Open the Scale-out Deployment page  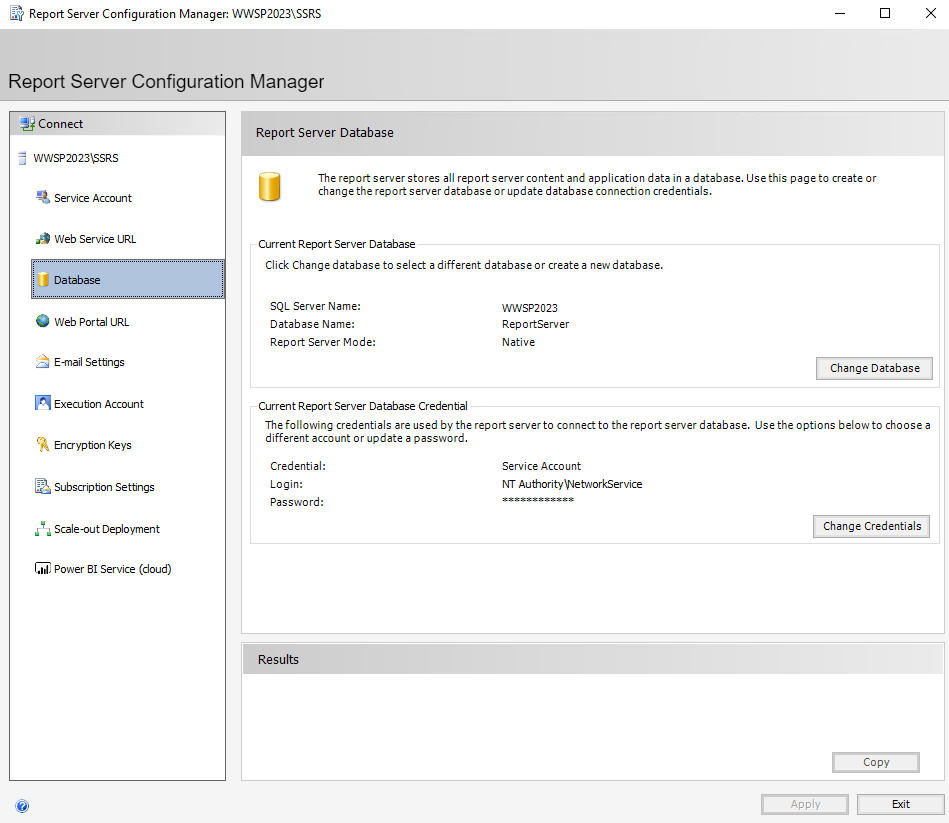pos(107,529)
